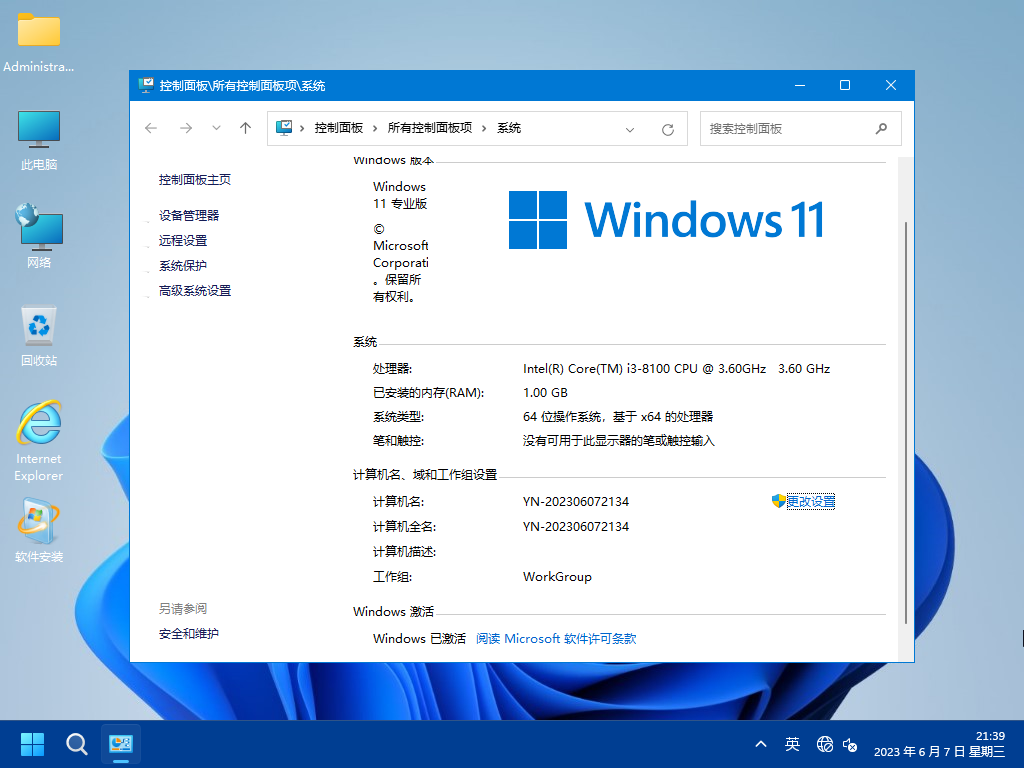
Task: Open taskbar search icon
Action: pos(77,744)
